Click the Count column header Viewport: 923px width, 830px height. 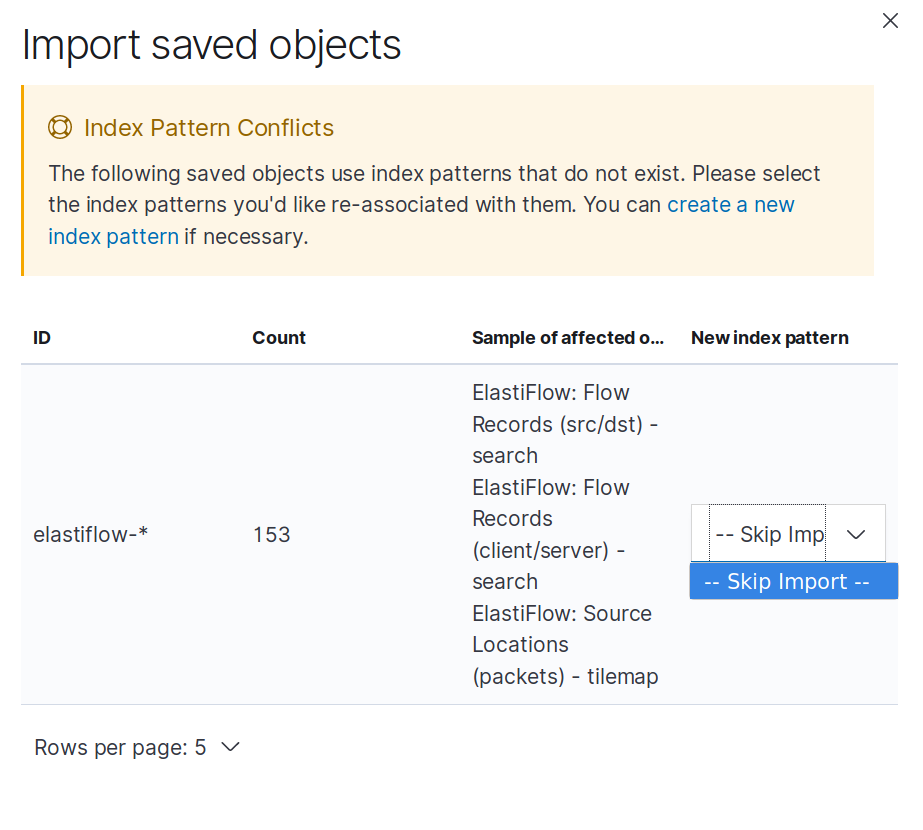tap(279, 338)
